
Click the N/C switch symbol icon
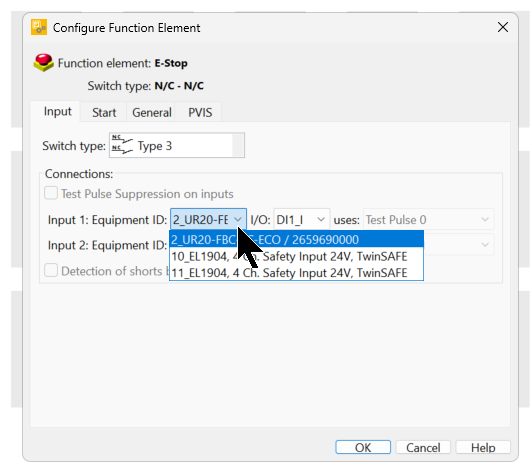[122, 145]
